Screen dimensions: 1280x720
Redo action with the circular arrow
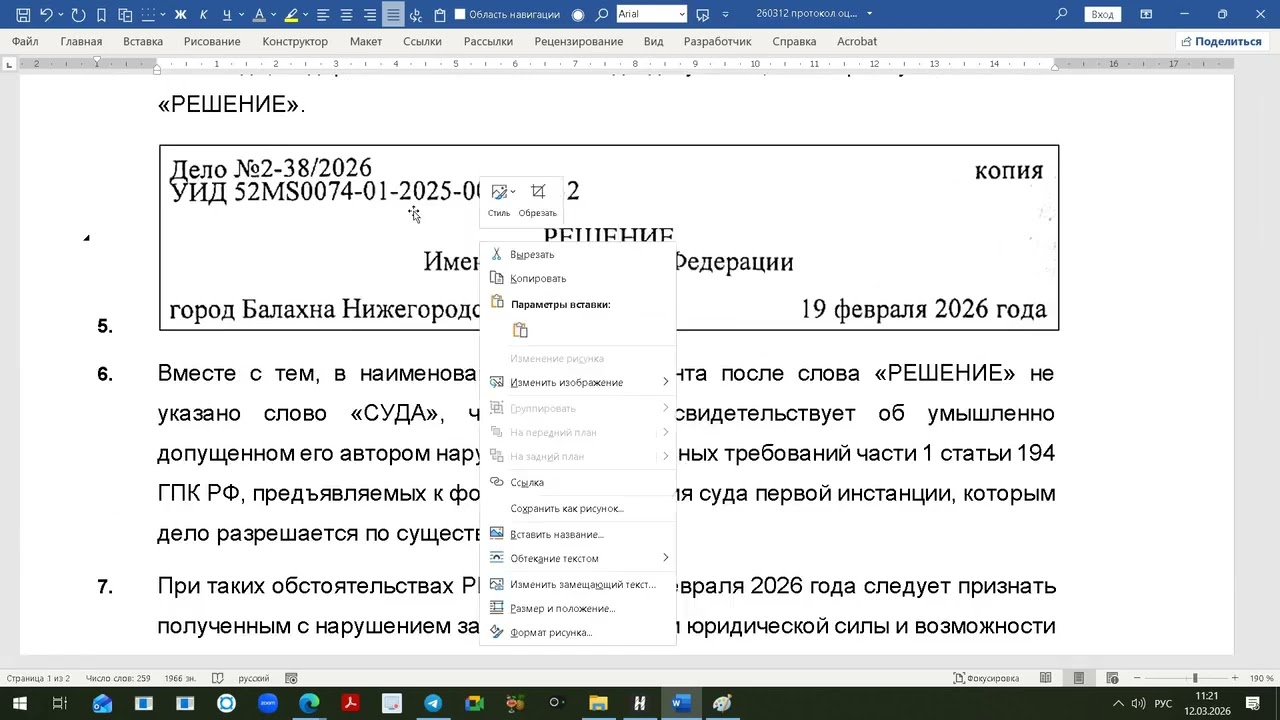[x=79, y=15]
